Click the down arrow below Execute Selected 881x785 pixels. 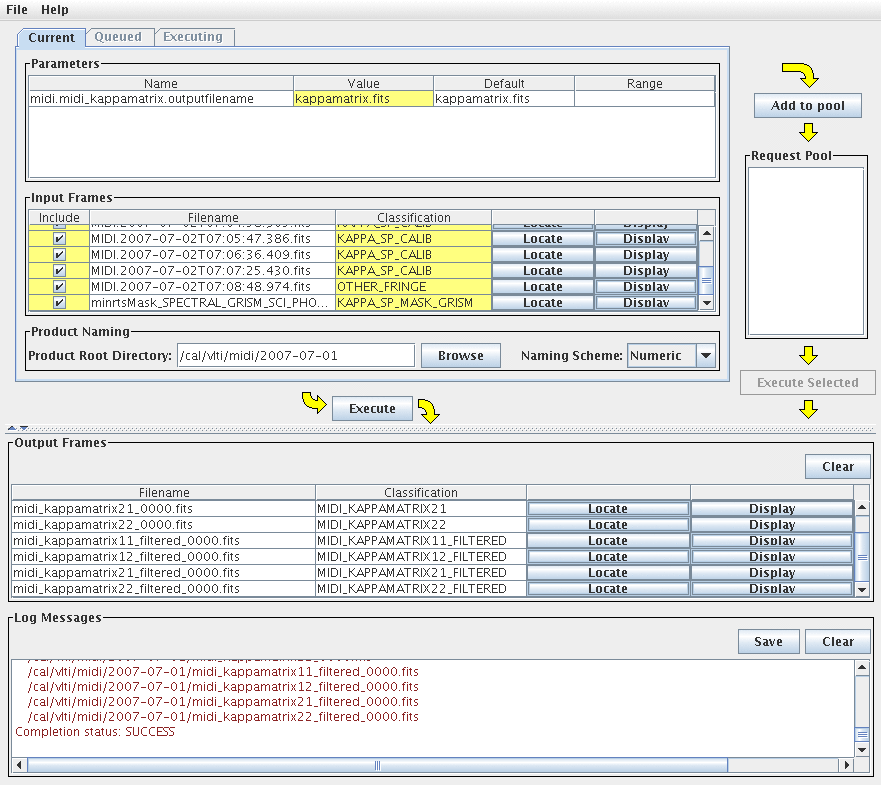(809, 409)
